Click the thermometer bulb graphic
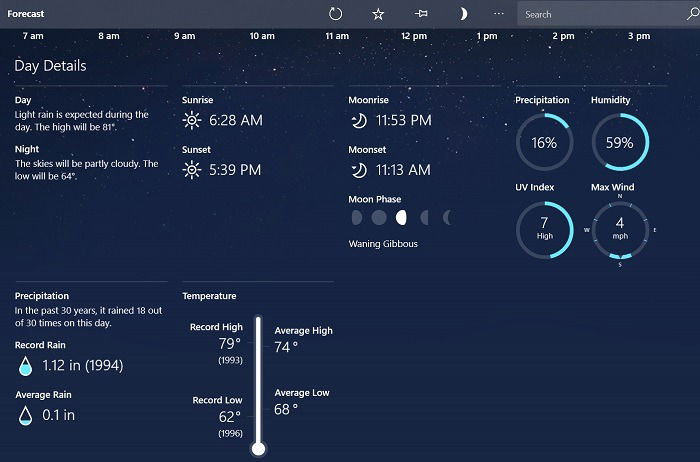Viewport: 700px width, 462px height. (x=258, y=449)
